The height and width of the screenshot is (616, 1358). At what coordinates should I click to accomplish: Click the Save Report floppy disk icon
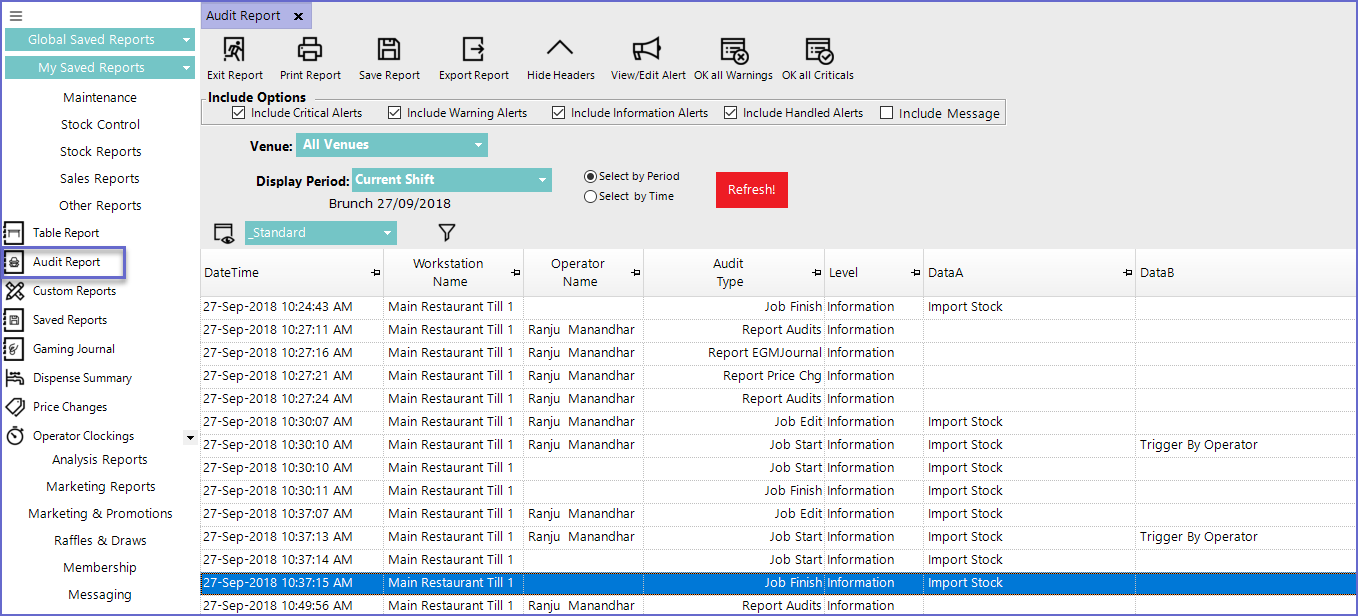389,50
